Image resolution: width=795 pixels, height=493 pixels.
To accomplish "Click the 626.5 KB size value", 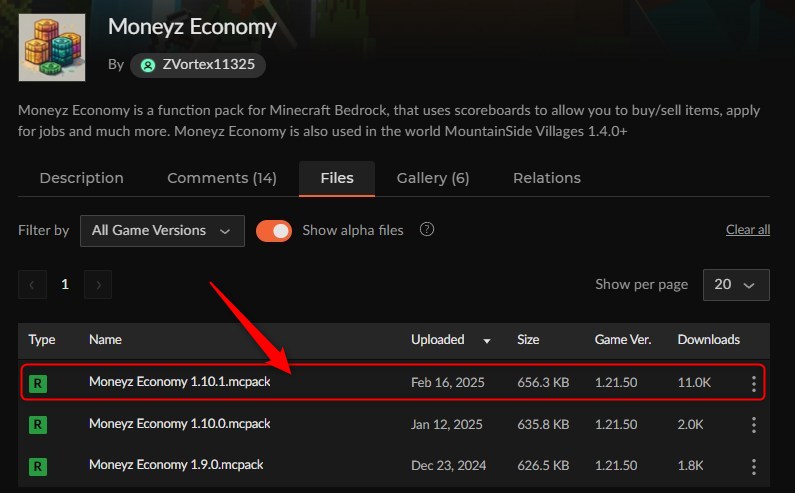I will [x=543, y=466].
